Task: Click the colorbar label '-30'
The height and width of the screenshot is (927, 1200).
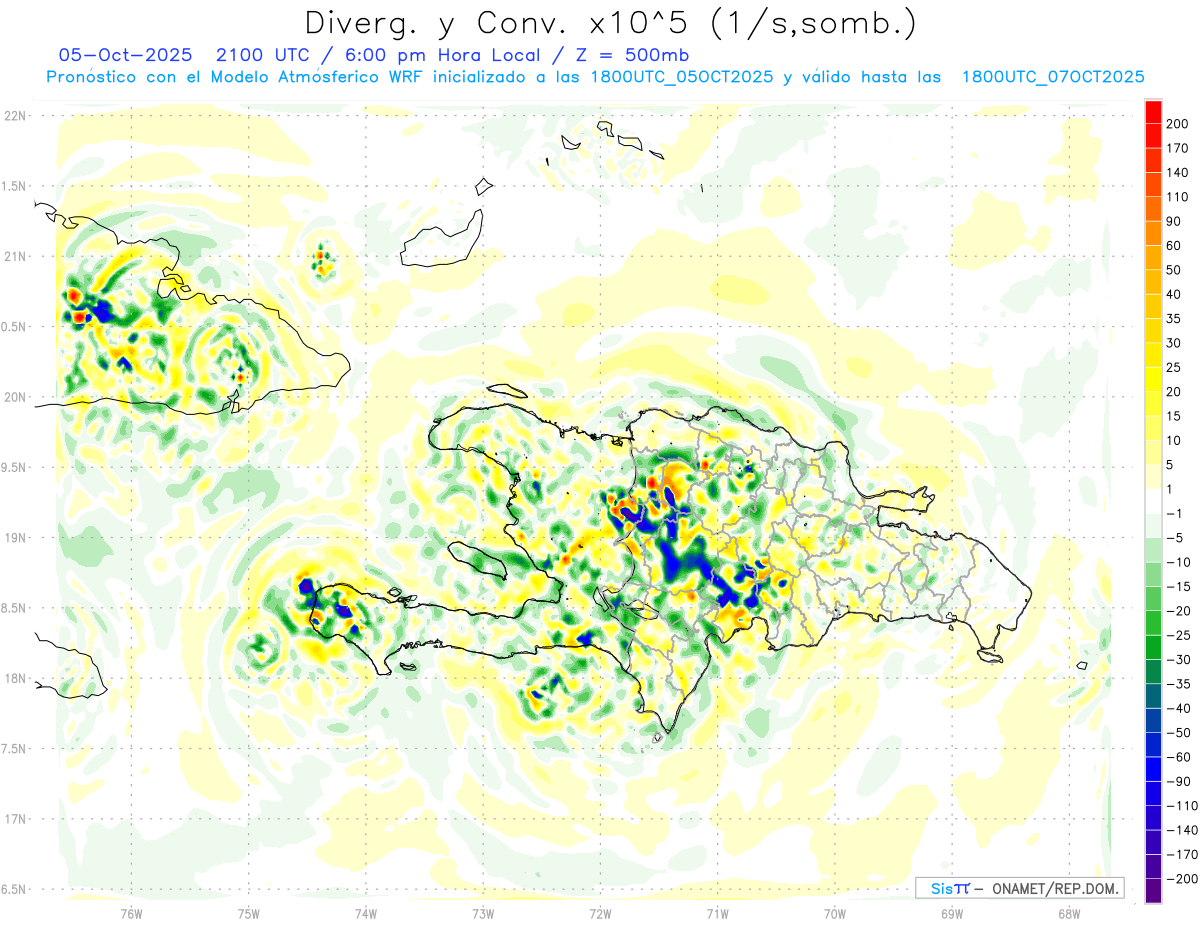Action: point(1178,660)
